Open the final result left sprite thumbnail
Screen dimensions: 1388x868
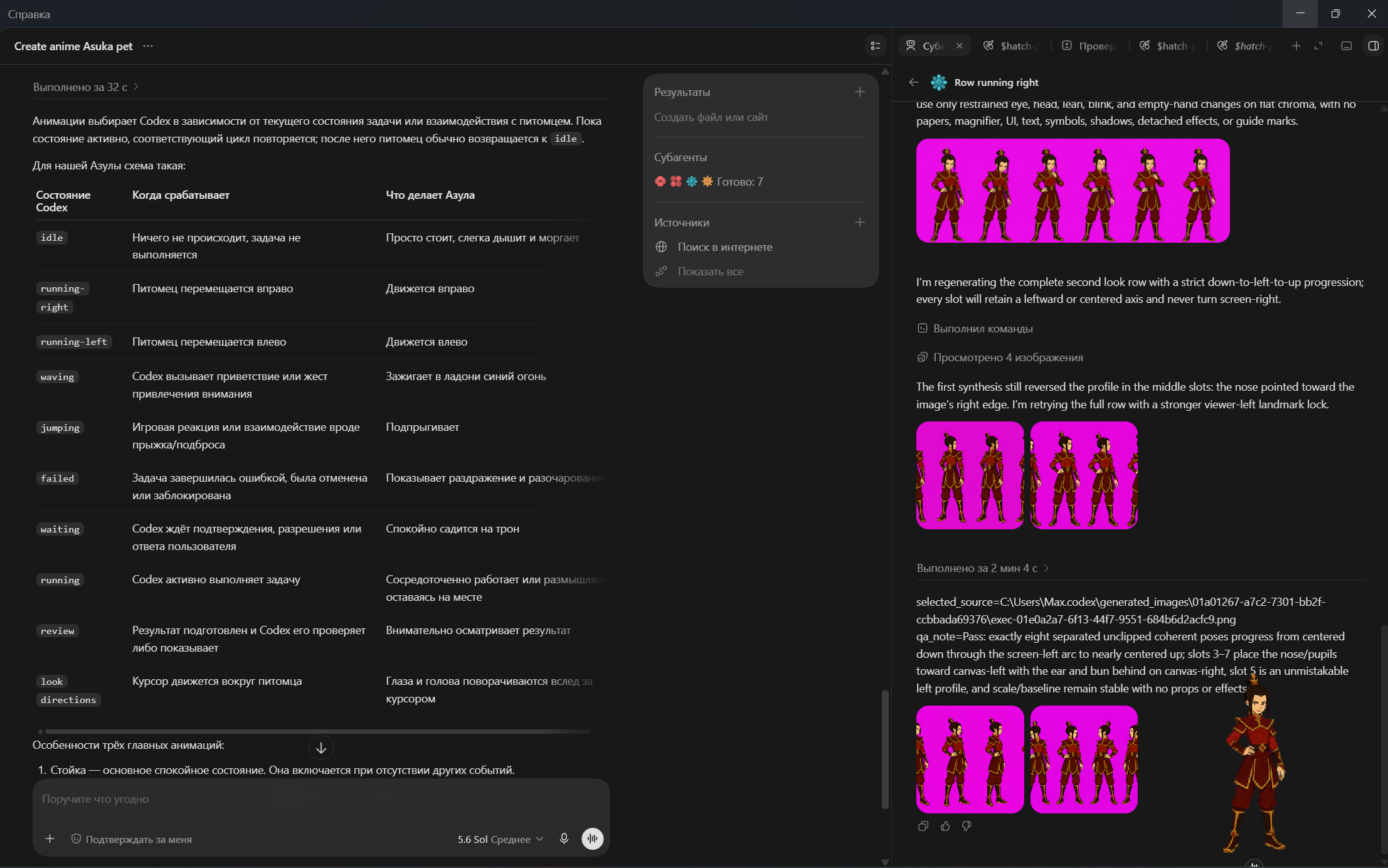click(970, 760)
